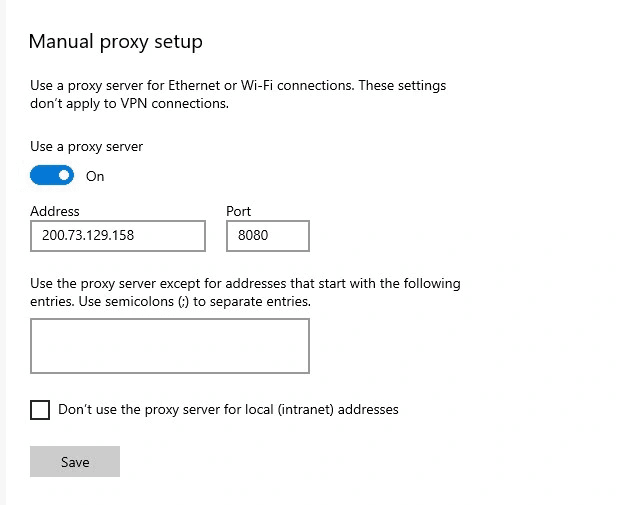Click the Use a proxy server label text
The image size is (621, 505).
click(x=86, y=147)
